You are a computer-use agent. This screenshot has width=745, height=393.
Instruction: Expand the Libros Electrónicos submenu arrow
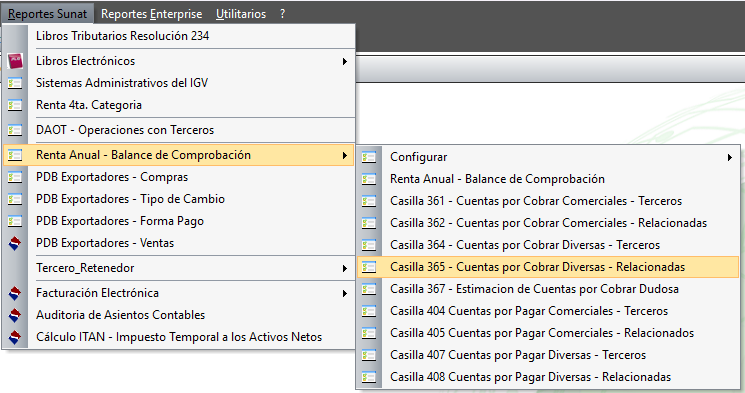click(x=345, y=61)
